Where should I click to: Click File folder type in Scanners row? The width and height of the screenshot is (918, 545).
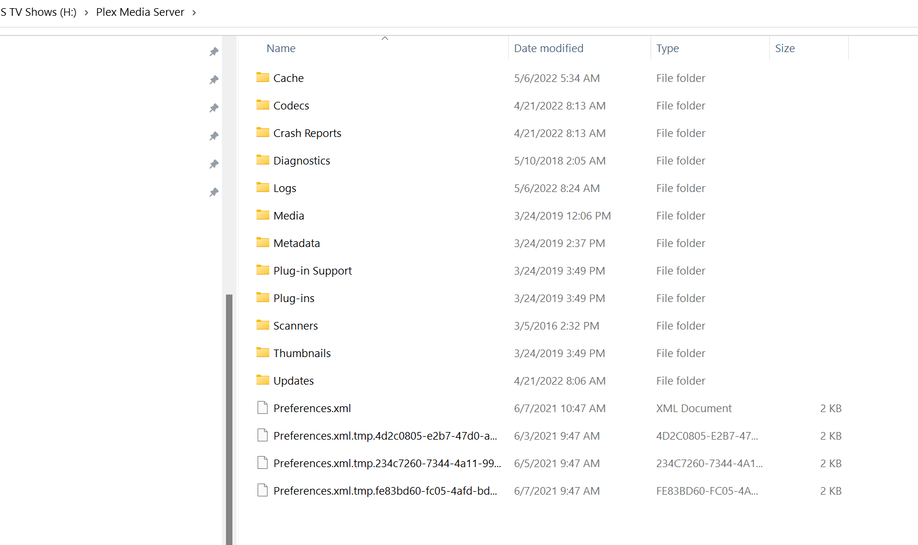(x=680, y=325)
